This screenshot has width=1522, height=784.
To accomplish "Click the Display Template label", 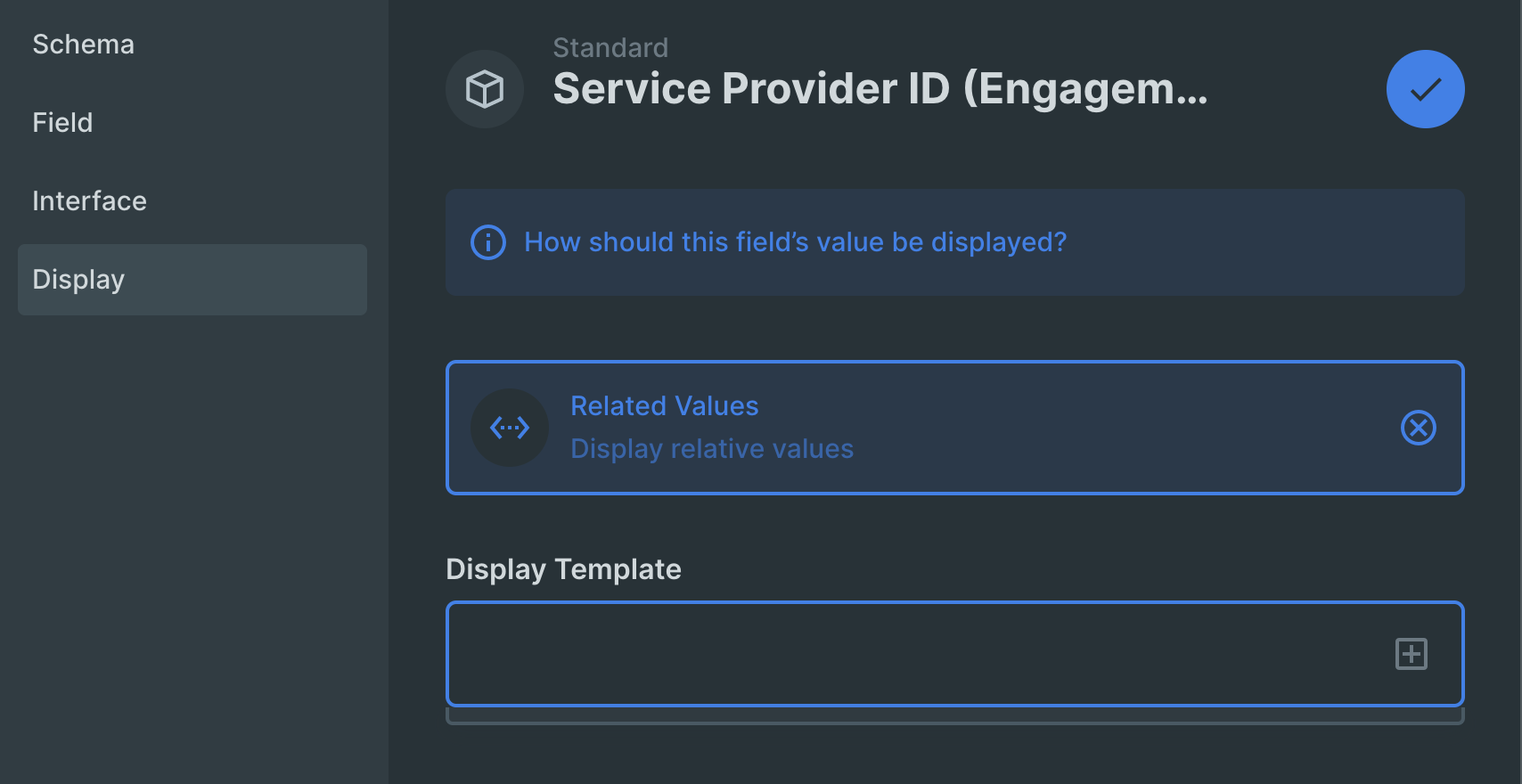I will tap(563, 569).
